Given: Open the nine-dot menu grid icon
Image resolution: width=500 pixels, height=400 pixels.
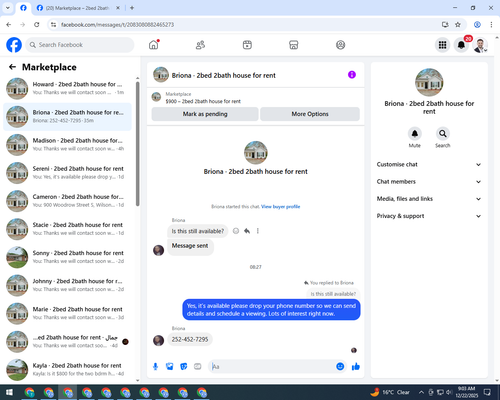Looking at the screenshot, I should pos(442,45).
